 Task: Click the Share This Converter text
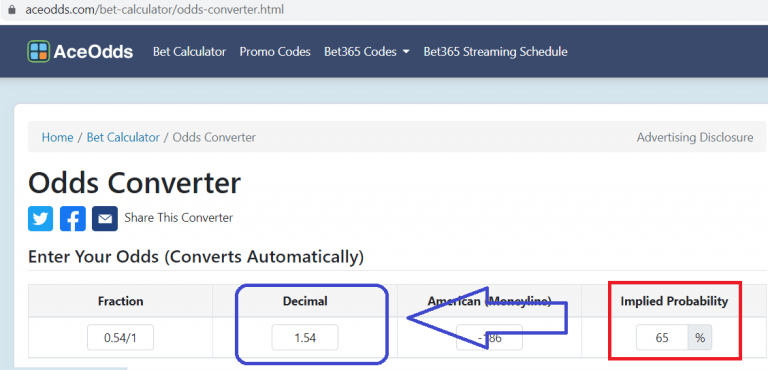coord(179,218)
